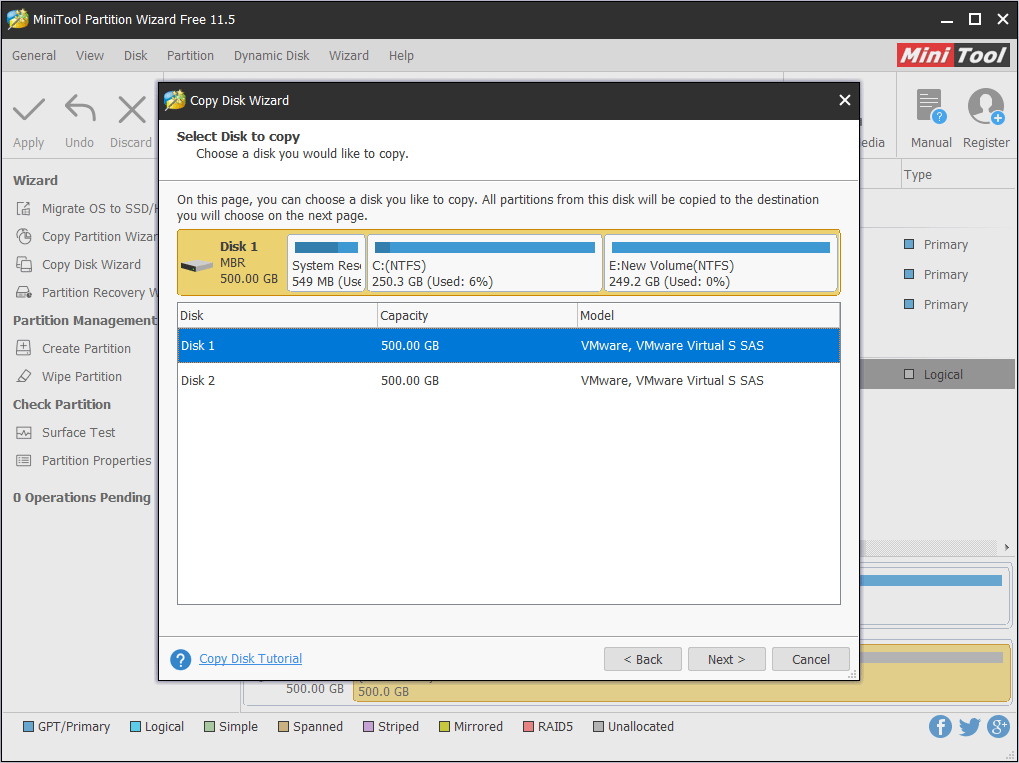
Task: Click the Disk 1 drive icon
Action: 196,265
